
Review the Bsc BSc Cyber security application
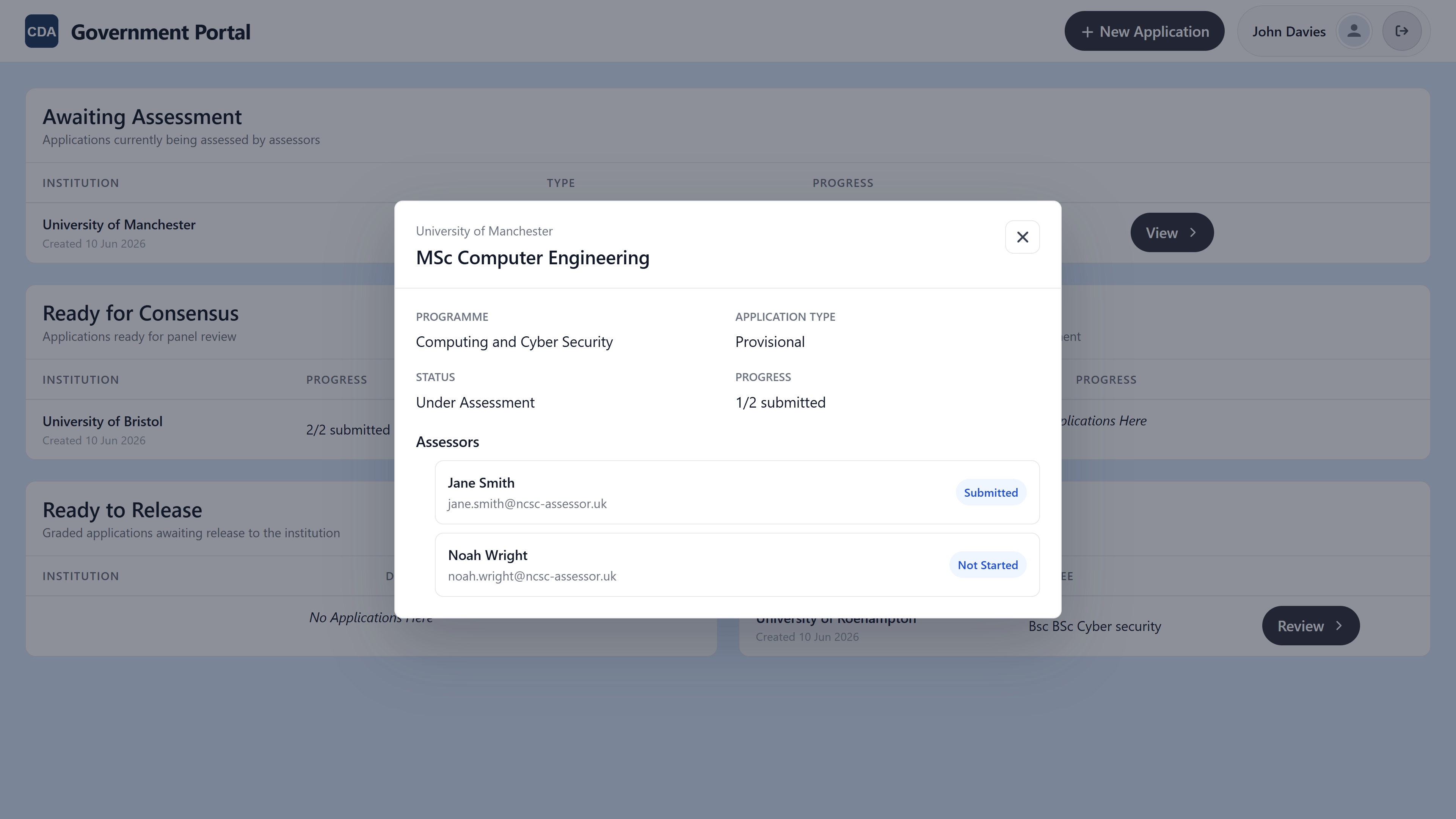[x=1310, y=626]
